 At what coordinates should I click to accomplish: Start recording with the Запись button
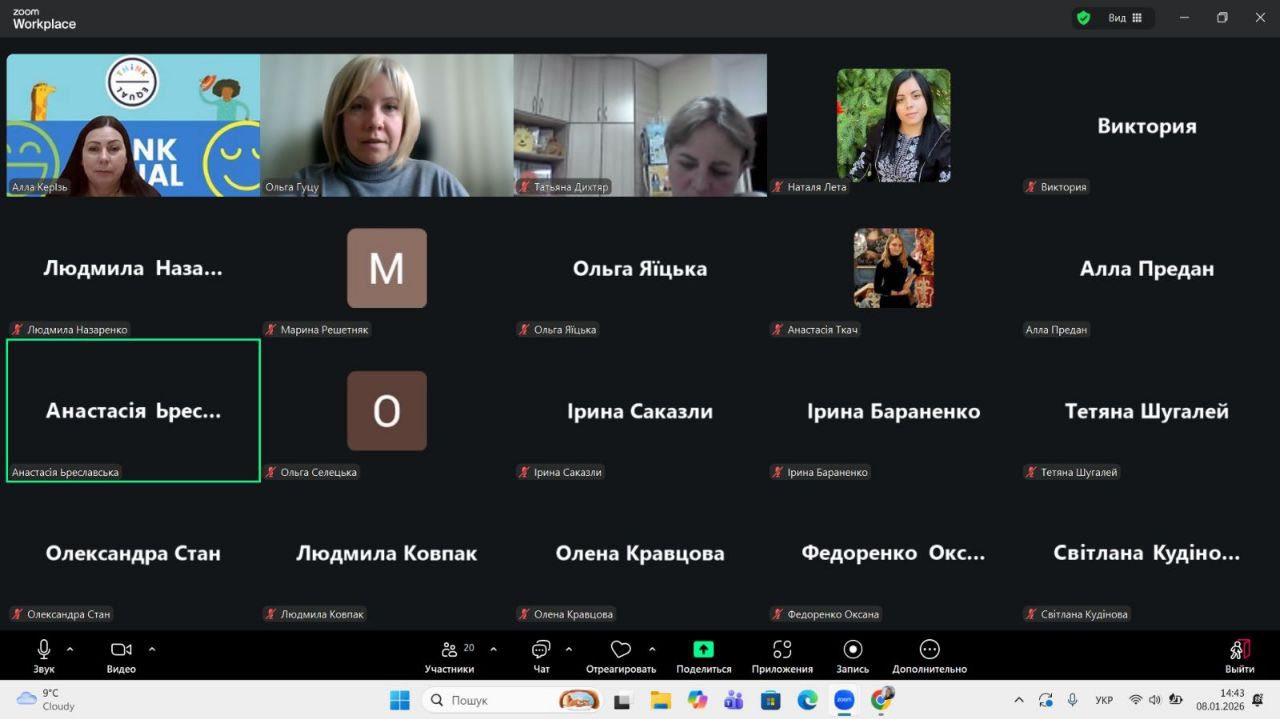(x=852, y=650)
